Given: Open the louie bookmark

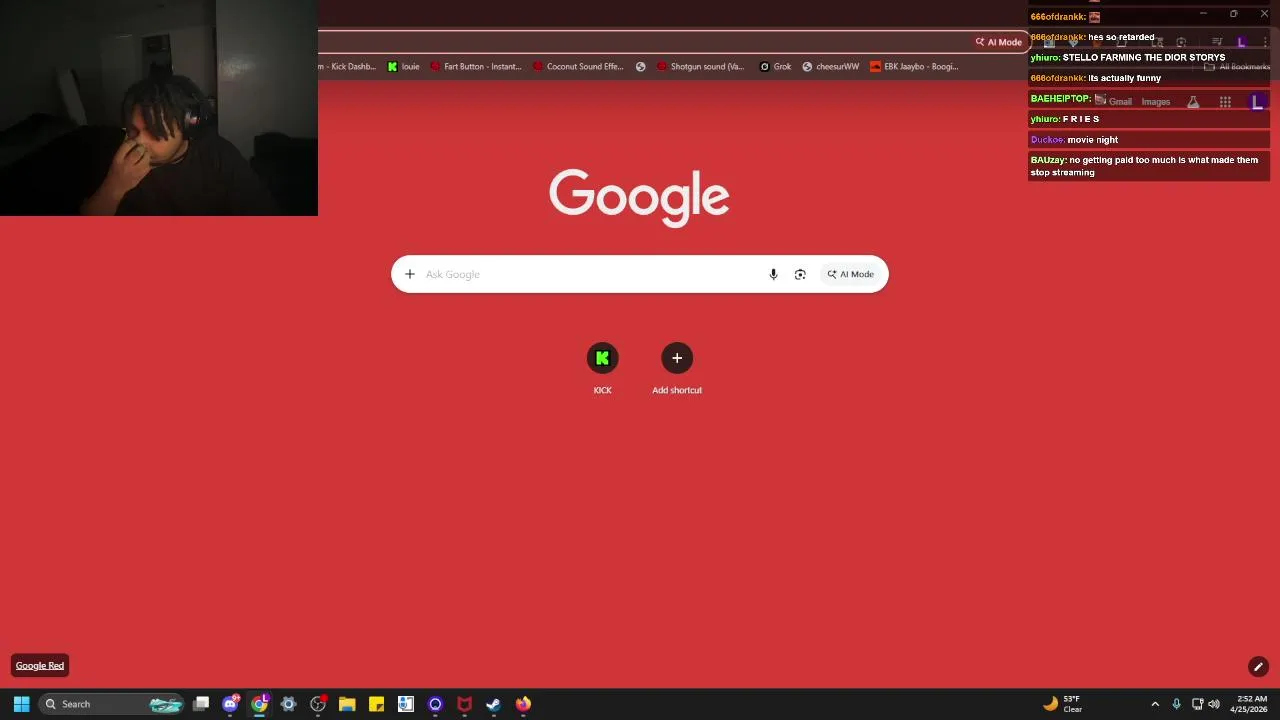Looking at the screenshot, I should point(403,67).
